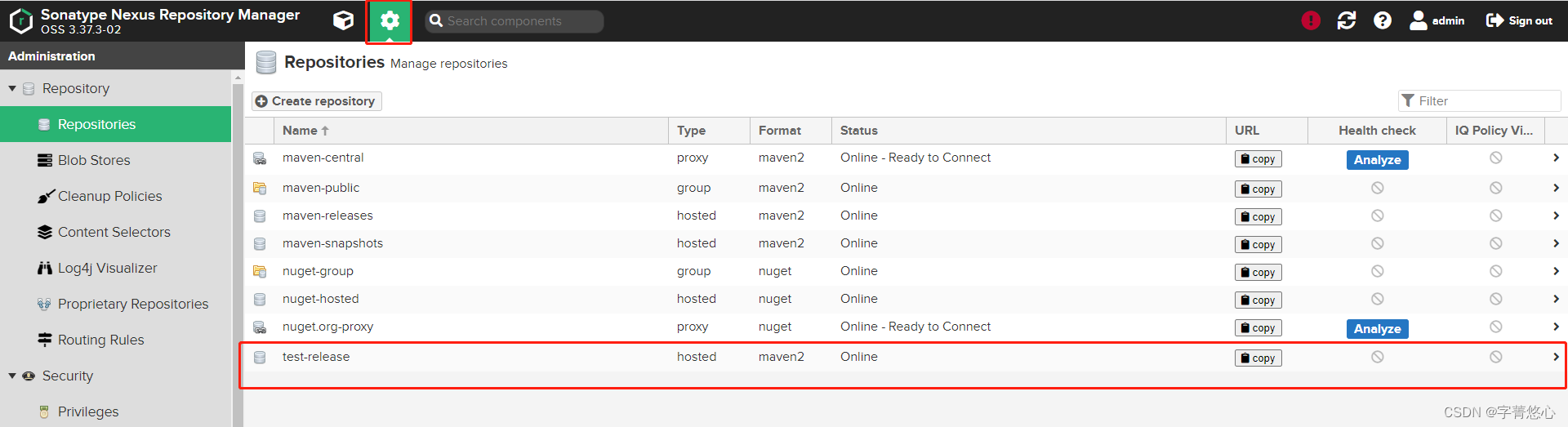Image resolution: width=1568 pixels, height=427 pixels.
Task: Select the nuget-hosted repository name
Action: pos(321,299)
